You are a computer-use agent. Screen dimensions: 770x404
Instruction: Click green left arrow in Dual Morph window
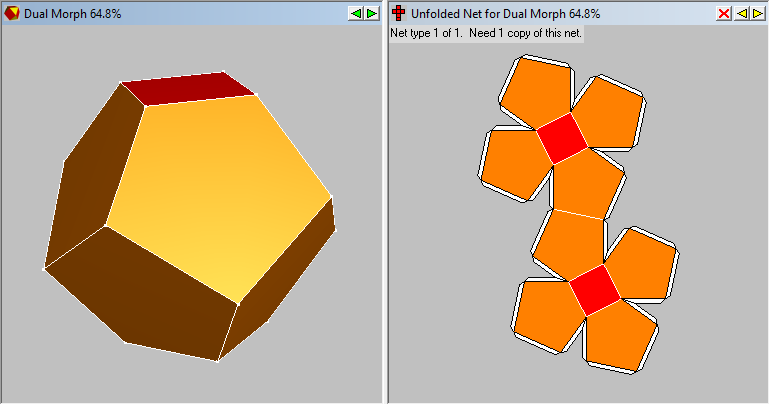[356, 14]
